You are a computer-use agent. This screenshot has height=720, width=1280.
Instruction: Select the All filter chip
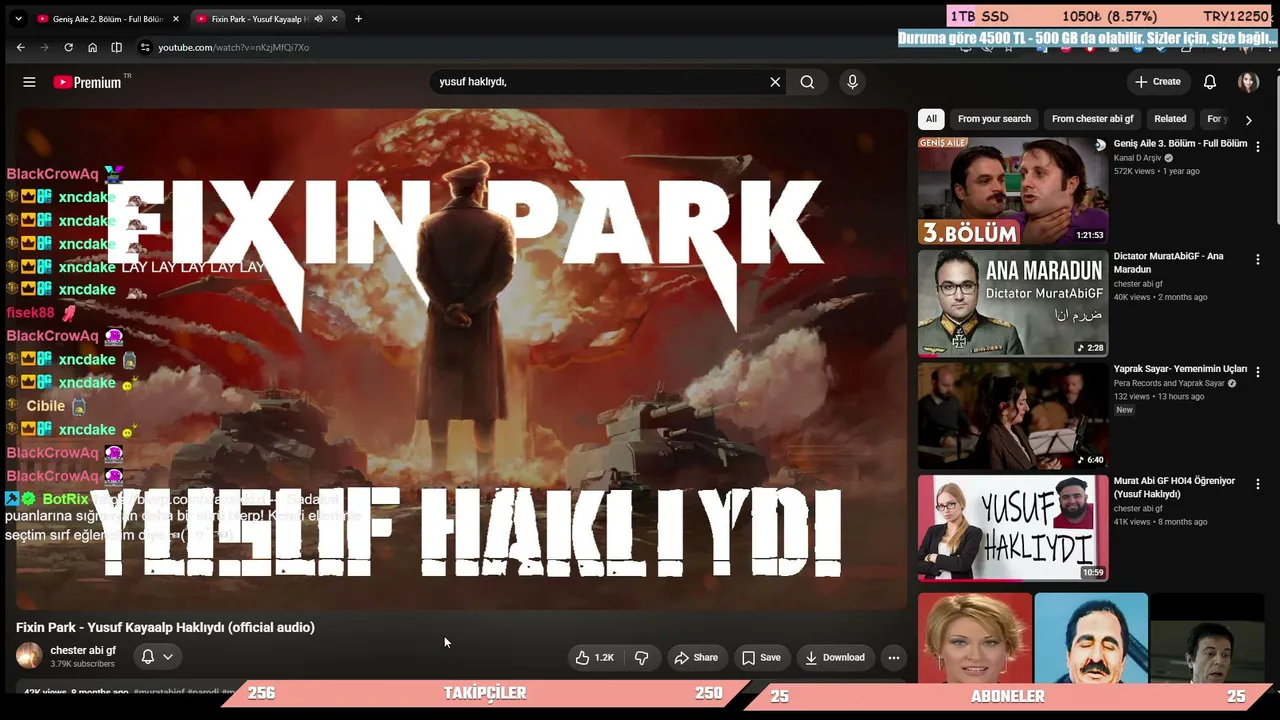(931, 119)
